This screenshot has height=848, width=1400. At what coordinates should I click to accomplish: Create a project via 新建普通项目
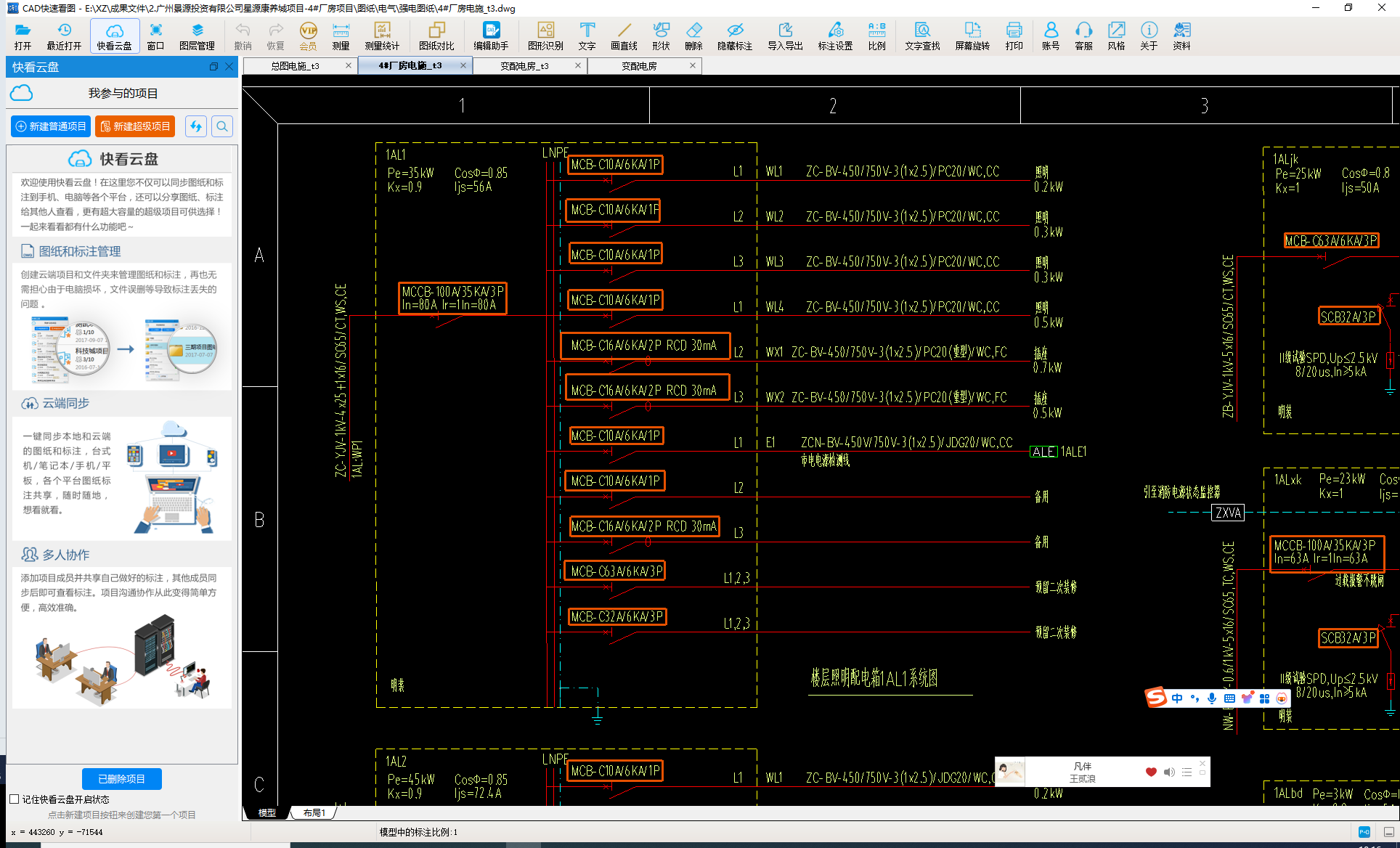point(51,126)
